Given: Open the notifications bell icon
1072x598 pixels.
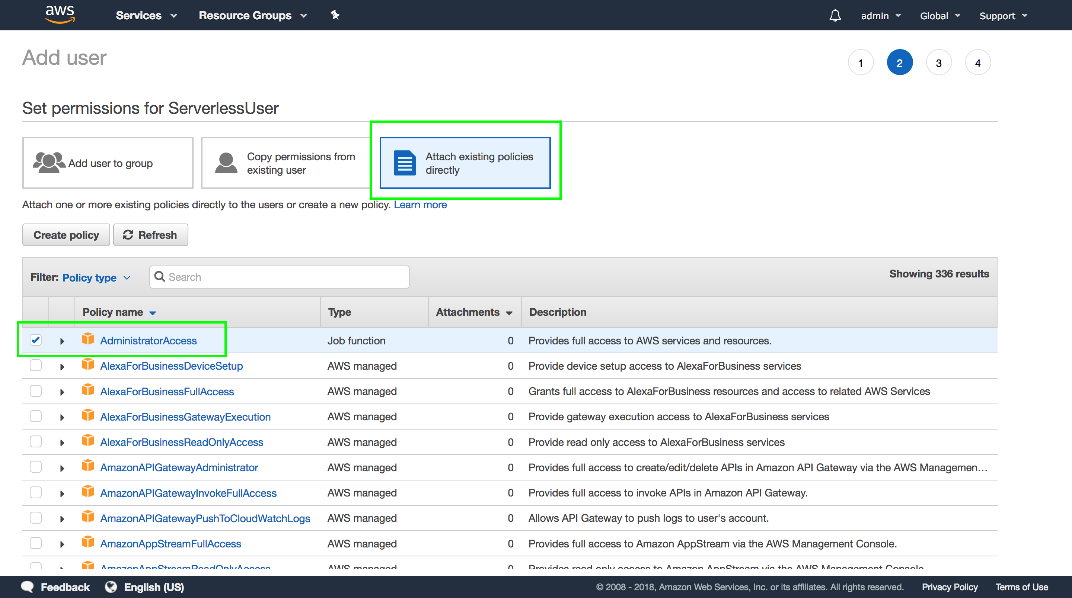Looking at the screenshot, I should (x=835, y=16).
